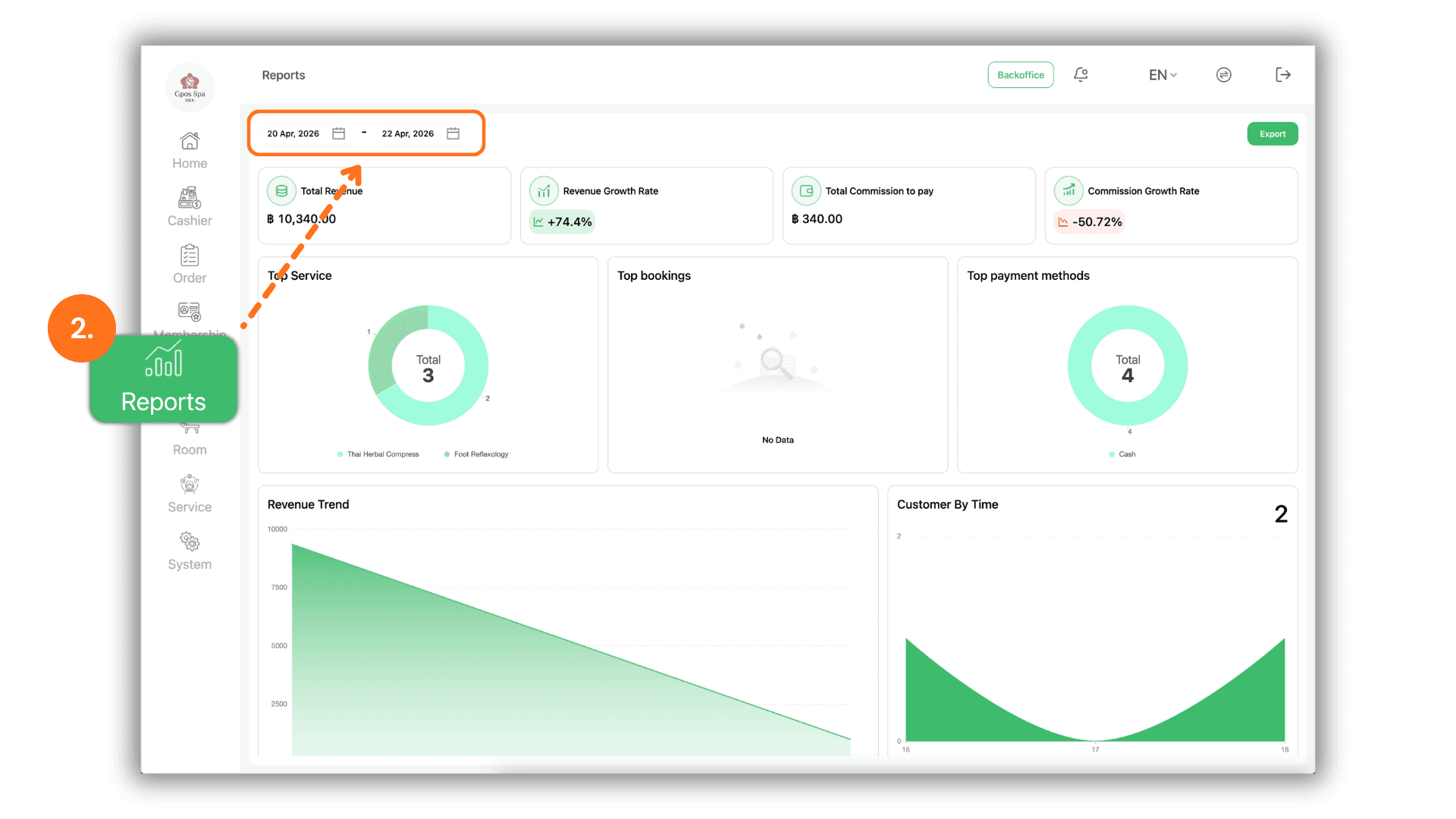Click the Customer By Time total 2
The image size is (1456, 819).
coord(1281,514)
